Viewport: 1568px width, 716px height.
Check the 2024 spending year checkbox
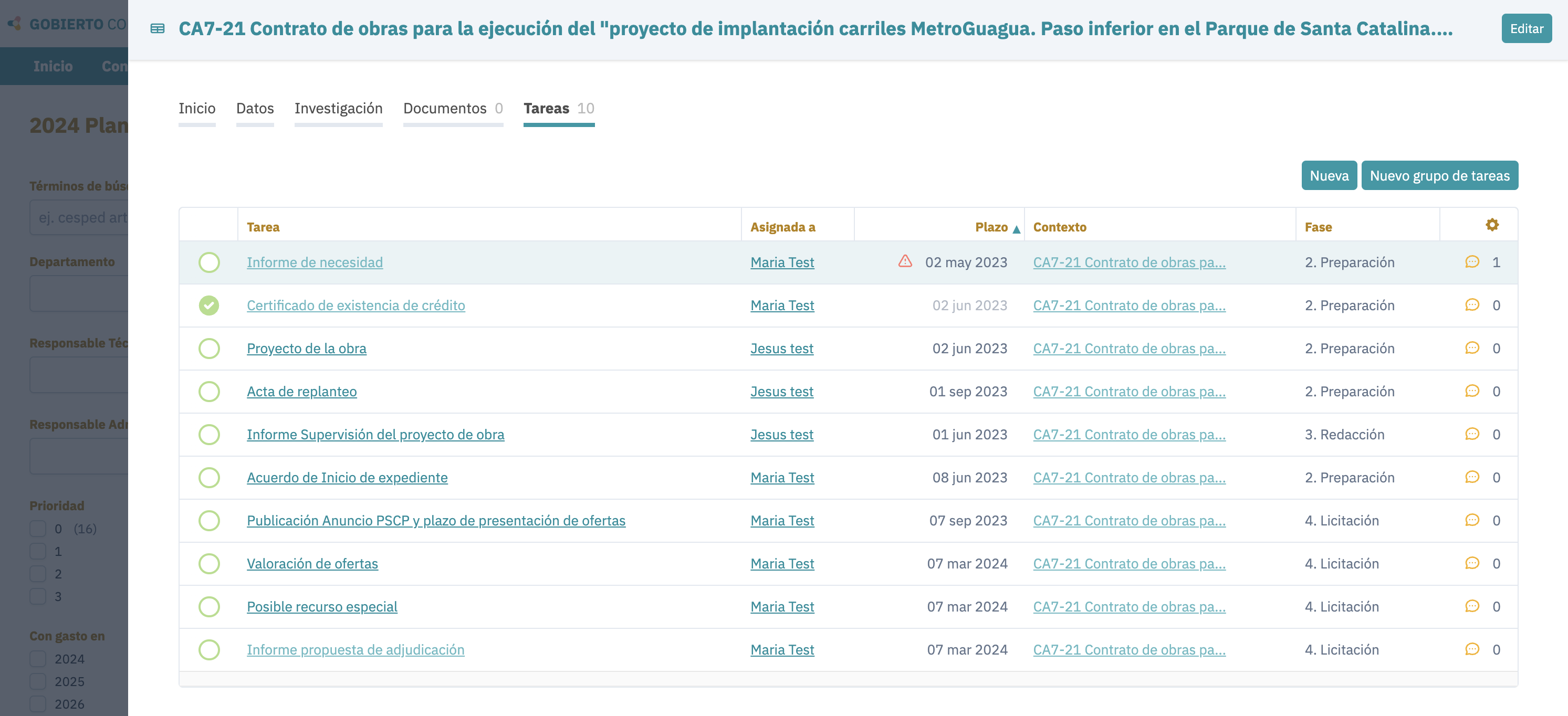[38, 659]
